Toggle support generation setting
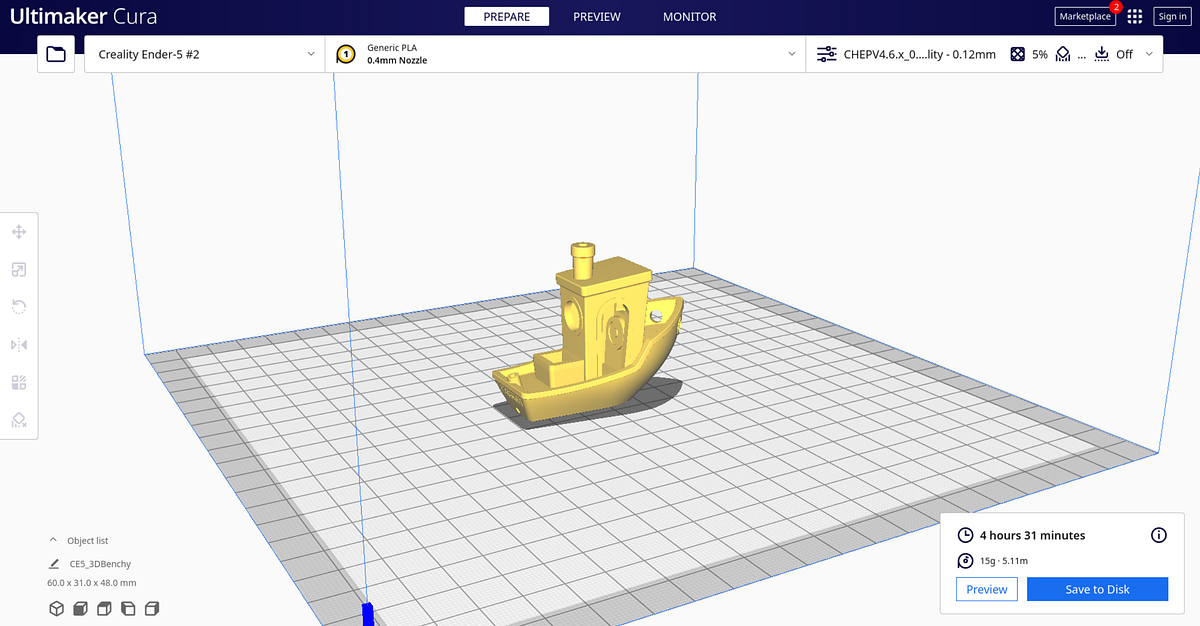The width and height of the screenshot is (1200, 626). 1062,53
